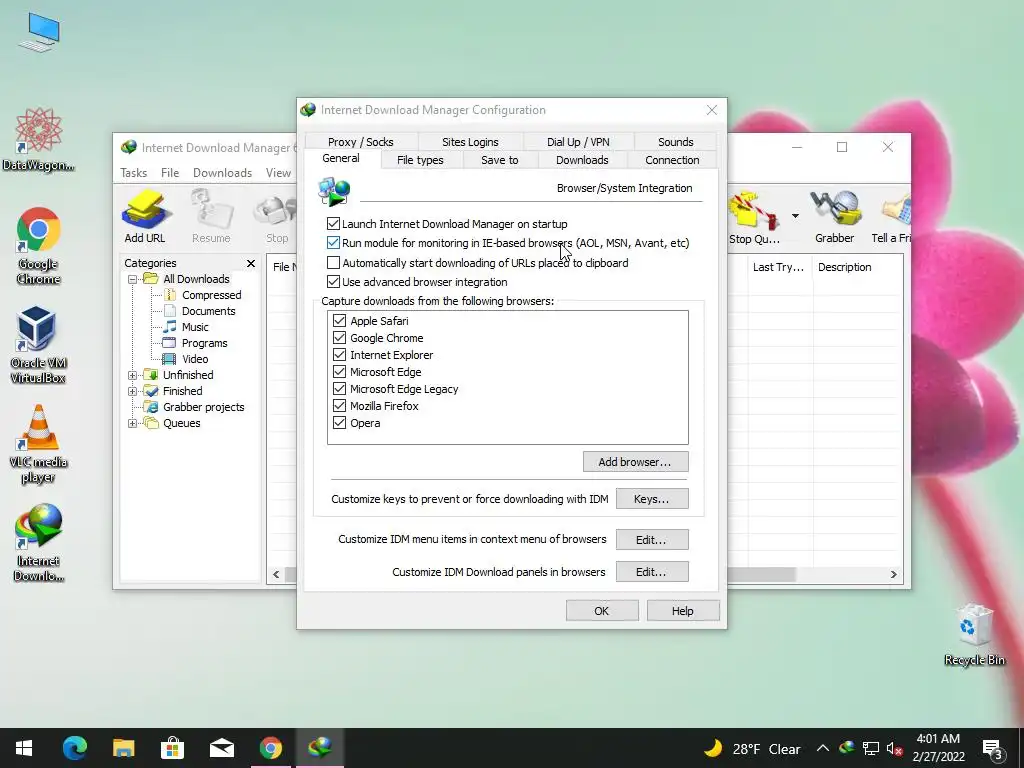Show hidden system tray icons

(823, 748)
